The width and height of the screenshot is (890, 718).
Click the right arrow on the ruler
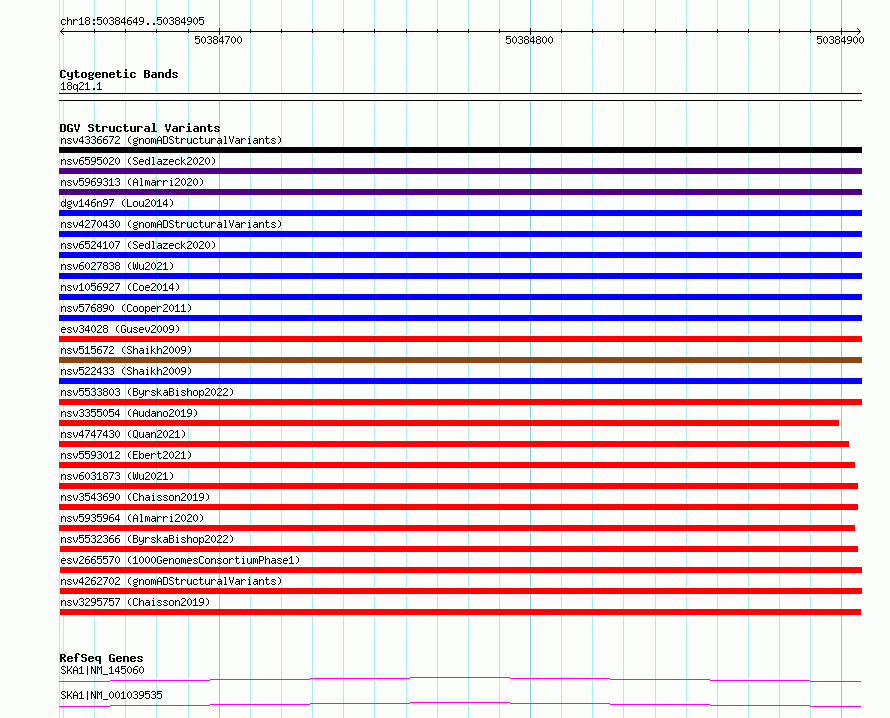[859, 32]
